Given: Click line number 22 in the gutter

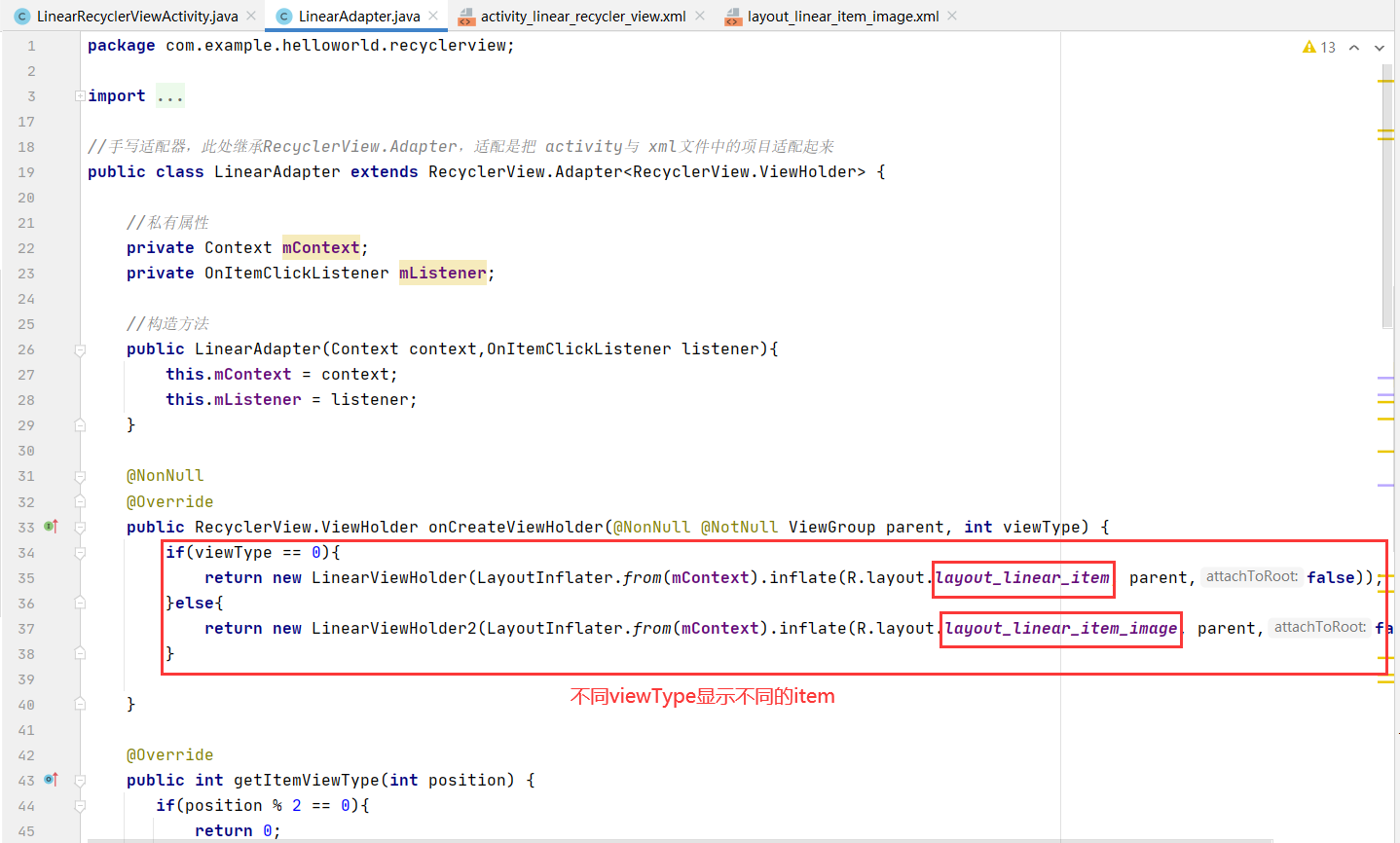Looking at the screenshot, I should 26,248.
